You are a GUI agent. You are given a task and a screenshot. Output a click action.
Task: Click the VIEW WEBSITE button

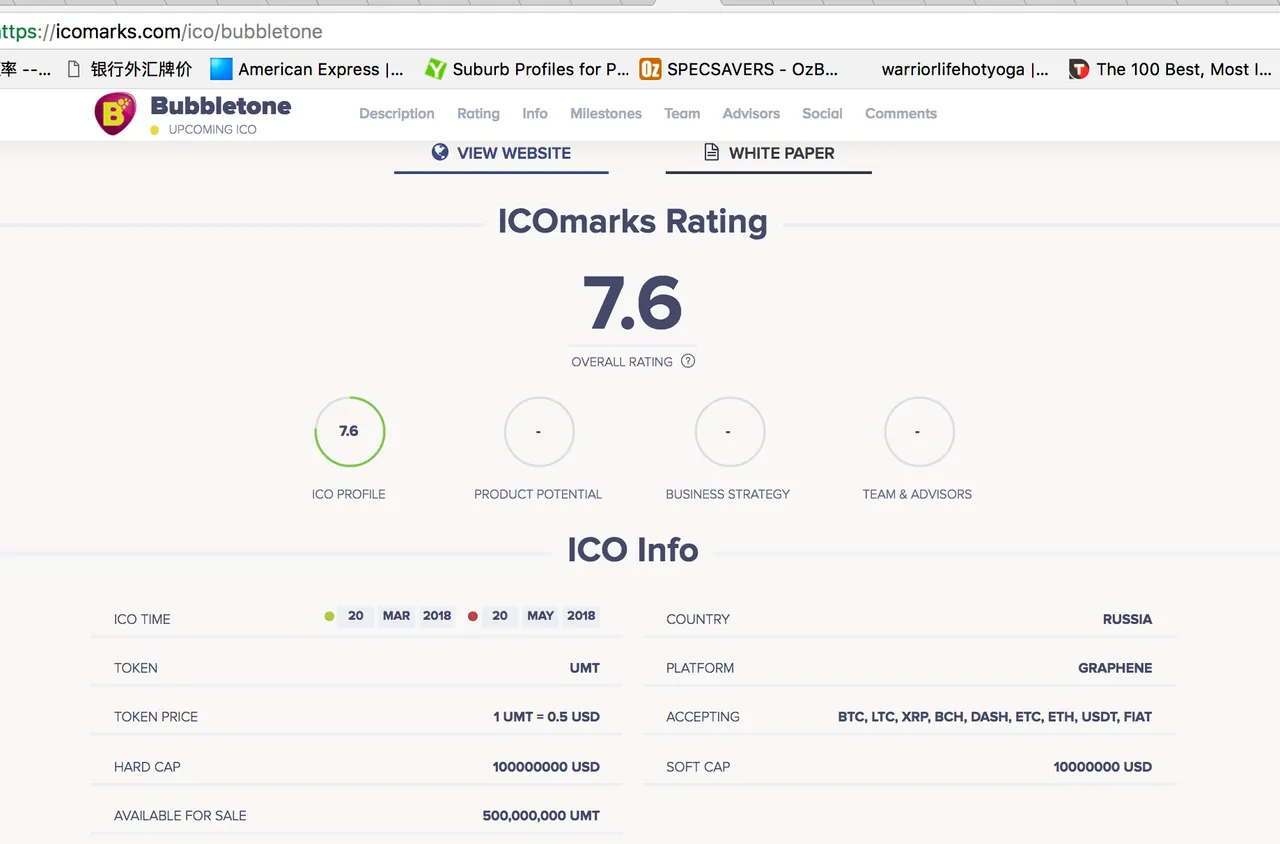pos(501,154)
